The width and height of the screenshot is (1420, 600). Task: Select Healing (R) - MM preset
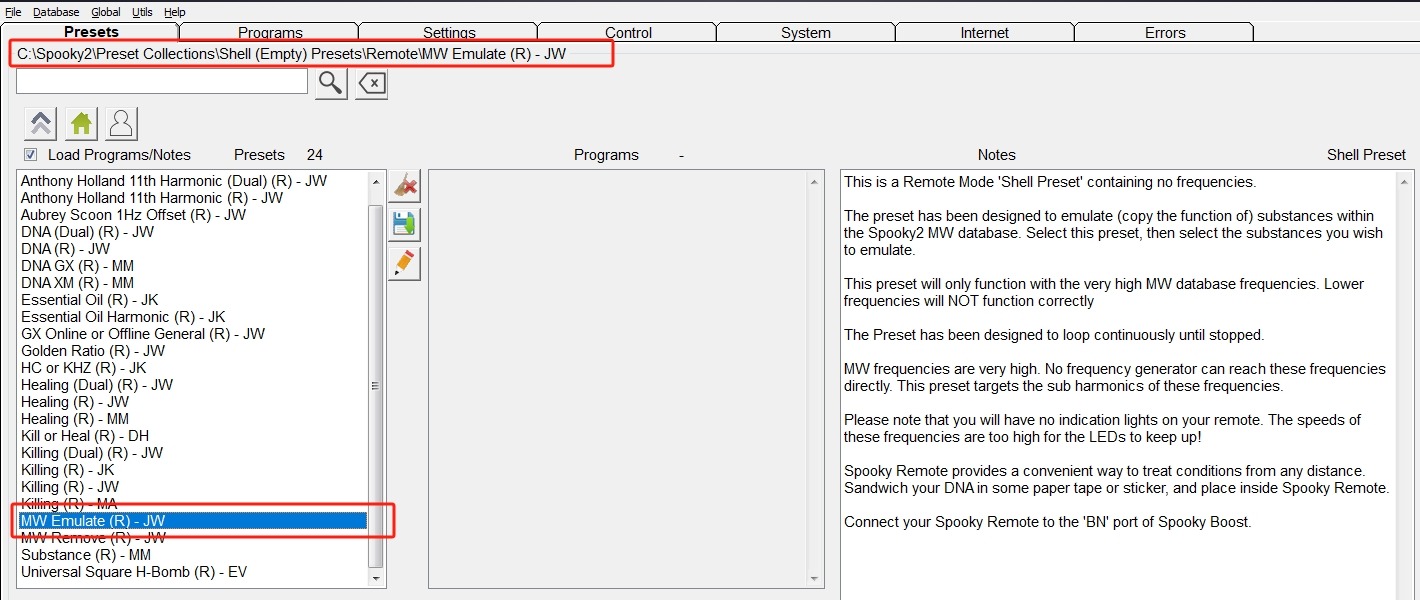(75, 419)
